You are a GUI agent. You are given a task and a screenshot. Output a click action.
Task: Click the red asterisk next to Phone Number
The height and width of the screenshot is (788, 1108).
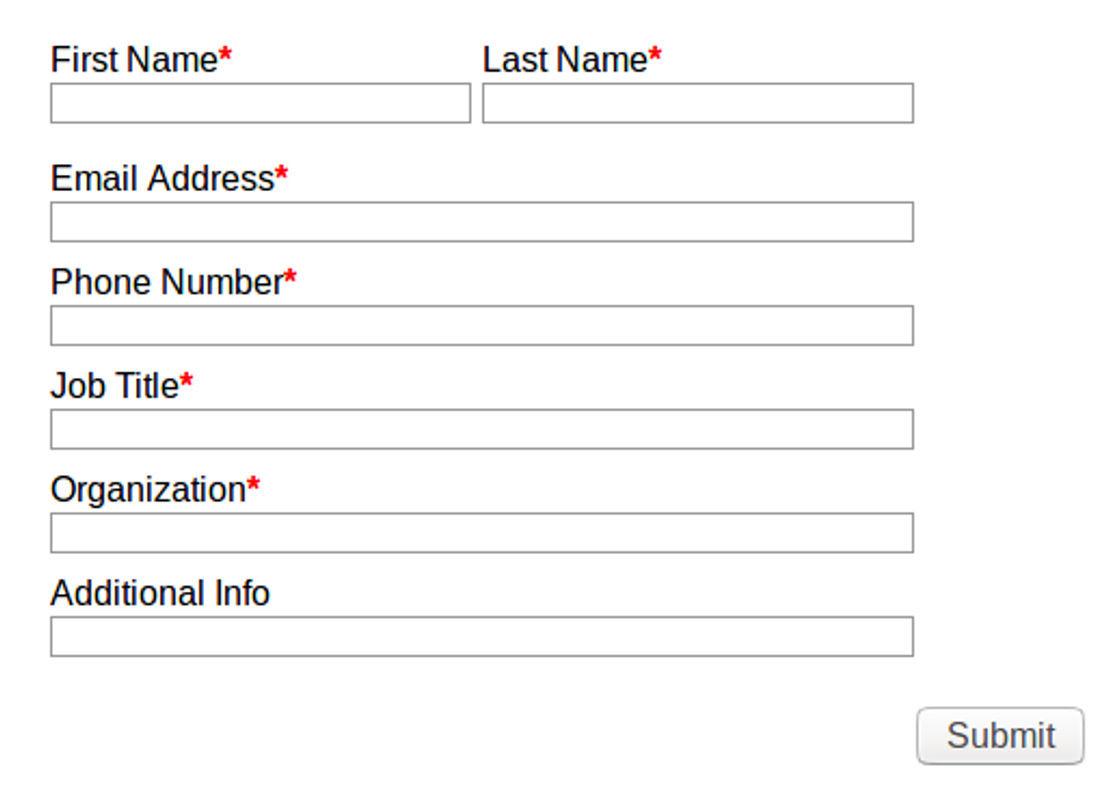click(290, 277)
